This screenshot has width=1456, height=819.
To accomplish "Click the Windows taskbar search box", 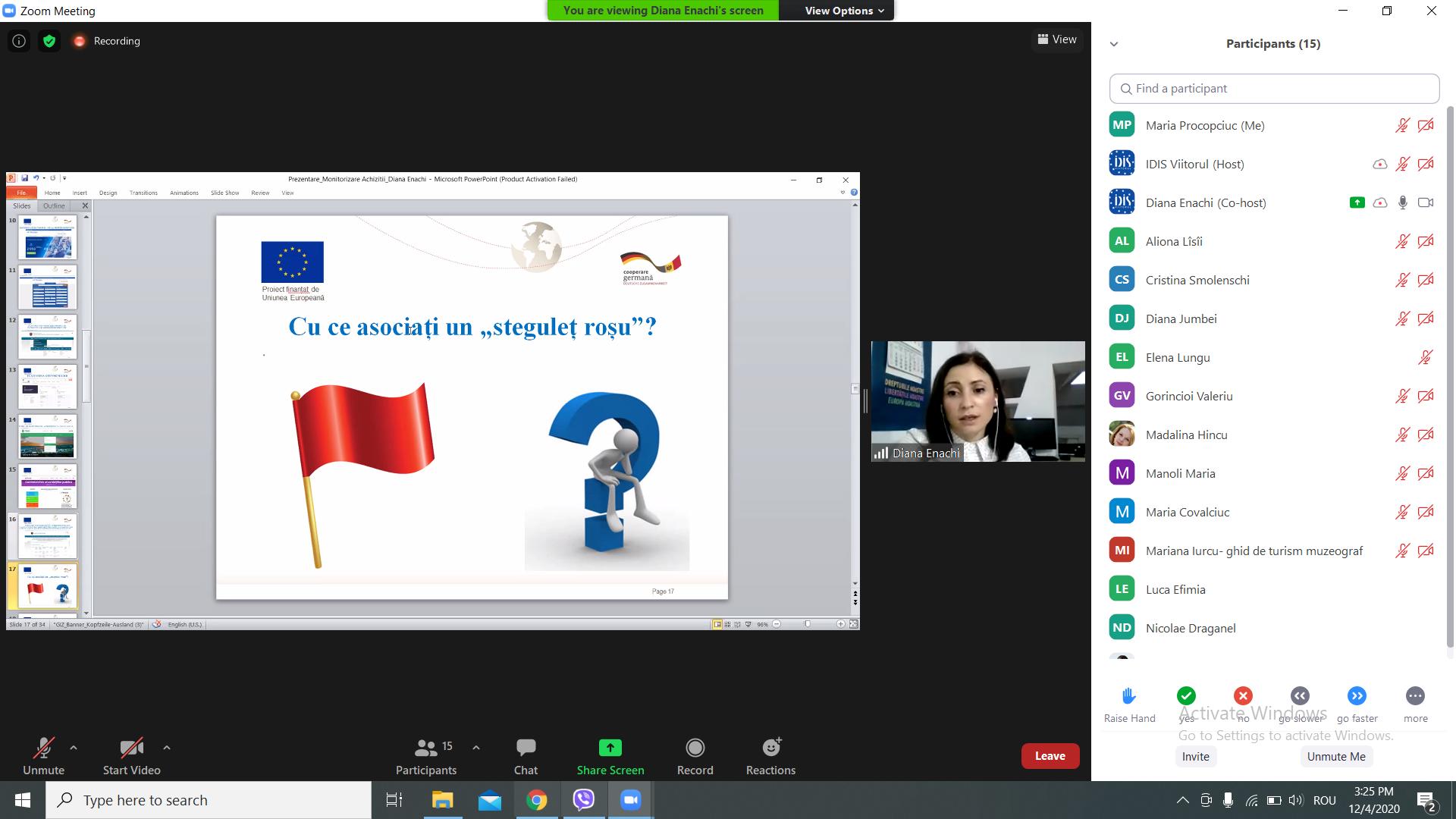I will (x=209, y=800).
